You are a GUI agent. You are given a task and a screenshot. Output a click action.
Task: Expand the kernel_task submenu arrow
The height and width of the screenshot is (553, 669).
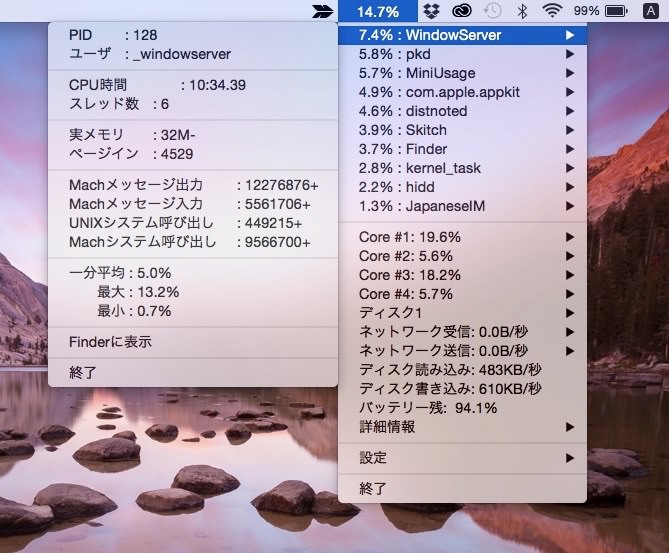[570, 168]
